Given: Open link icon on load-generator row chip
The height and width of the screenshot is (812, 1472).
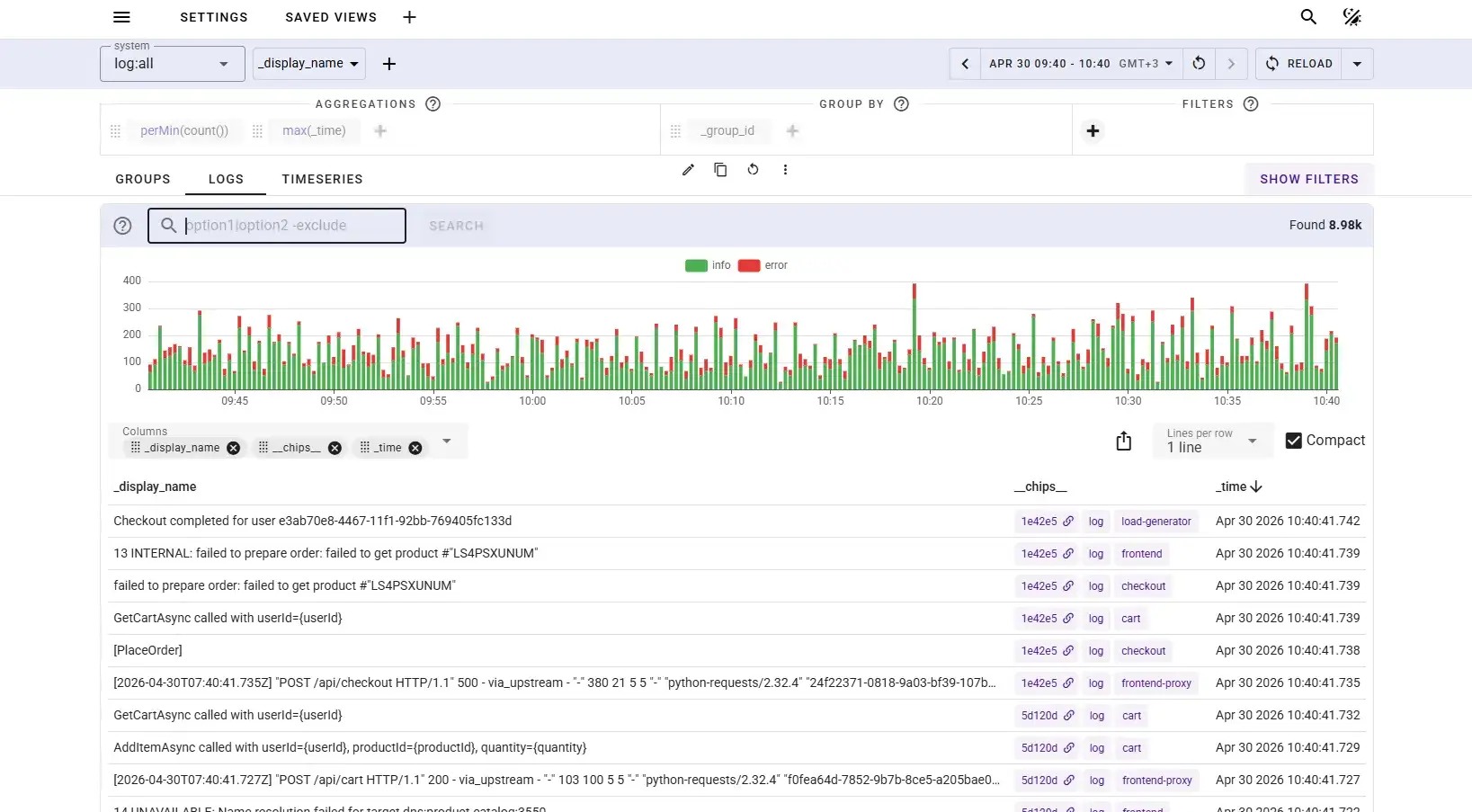Looking at the screenshot, I should click(1068, 522).
